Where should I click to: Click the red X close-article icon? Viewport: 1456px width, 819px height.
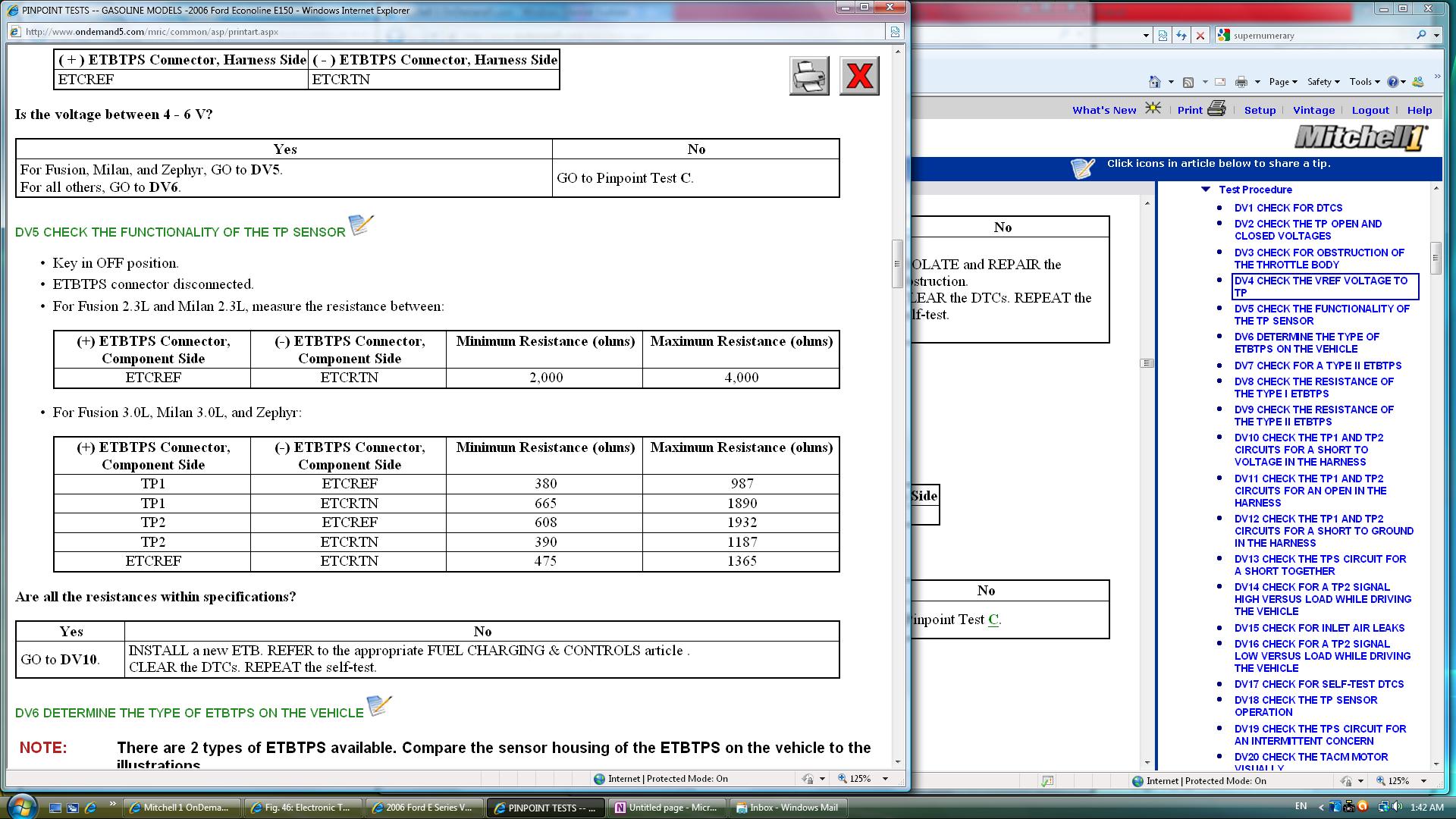coord(859,76)
